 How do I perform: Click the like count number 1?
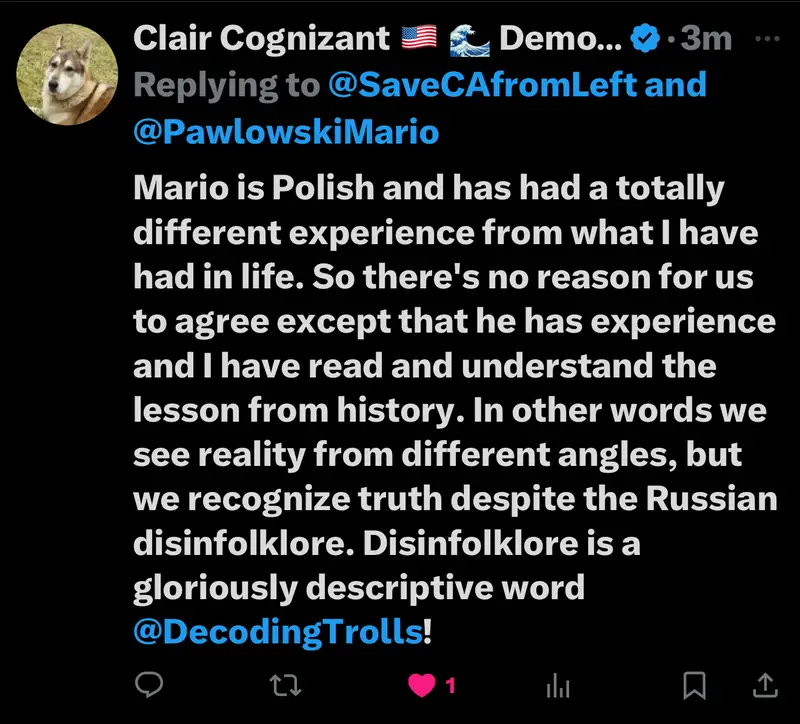click(x=451, y=686)
